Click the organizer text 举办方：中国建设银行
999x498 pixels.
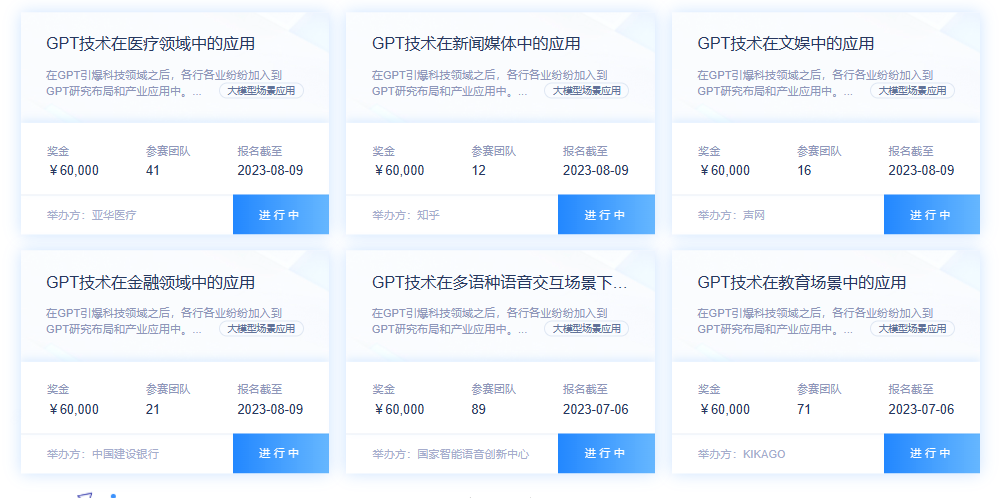103,454
